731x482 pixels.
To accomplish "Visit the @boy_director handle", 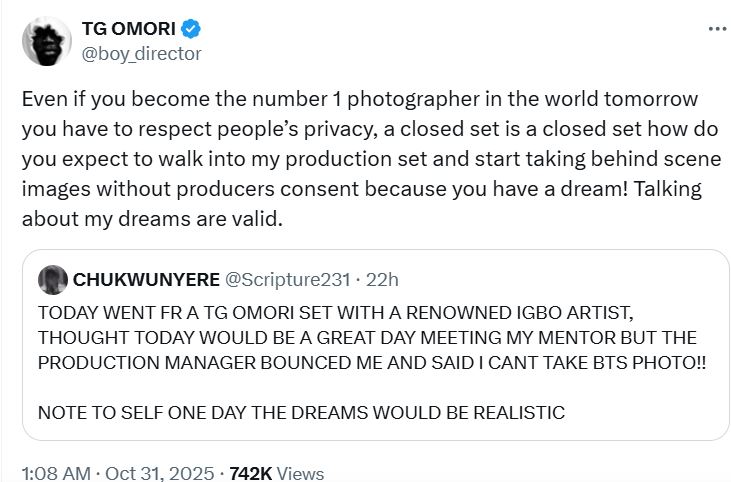I will (x=141, y=53).
